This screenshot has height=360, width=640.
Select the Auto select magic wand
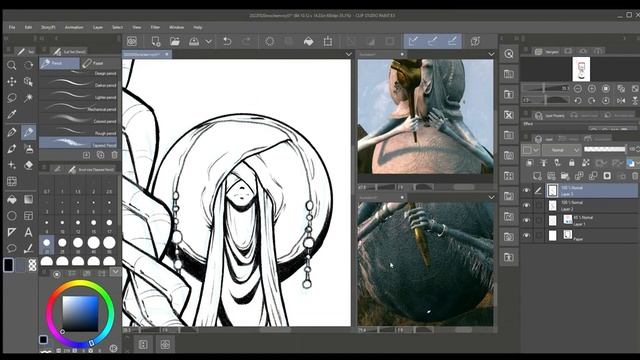[x=28, y=98]
